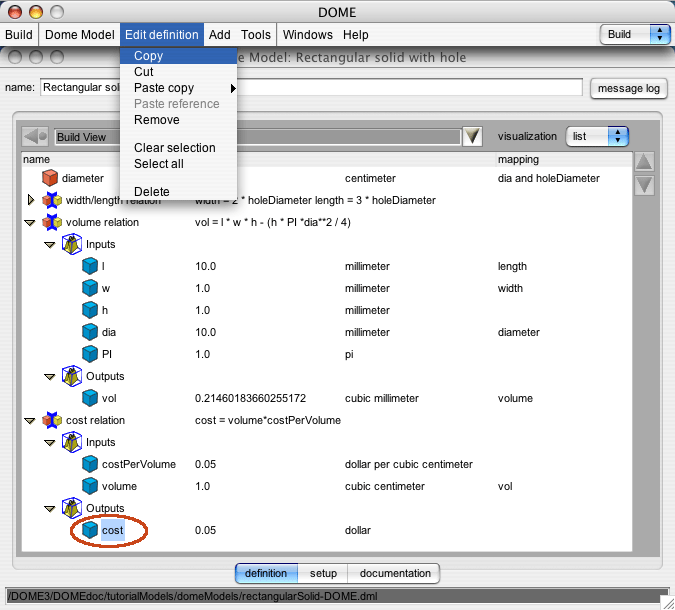Open the Help menu
675x610 pixels.
click(x=356, y=34)
